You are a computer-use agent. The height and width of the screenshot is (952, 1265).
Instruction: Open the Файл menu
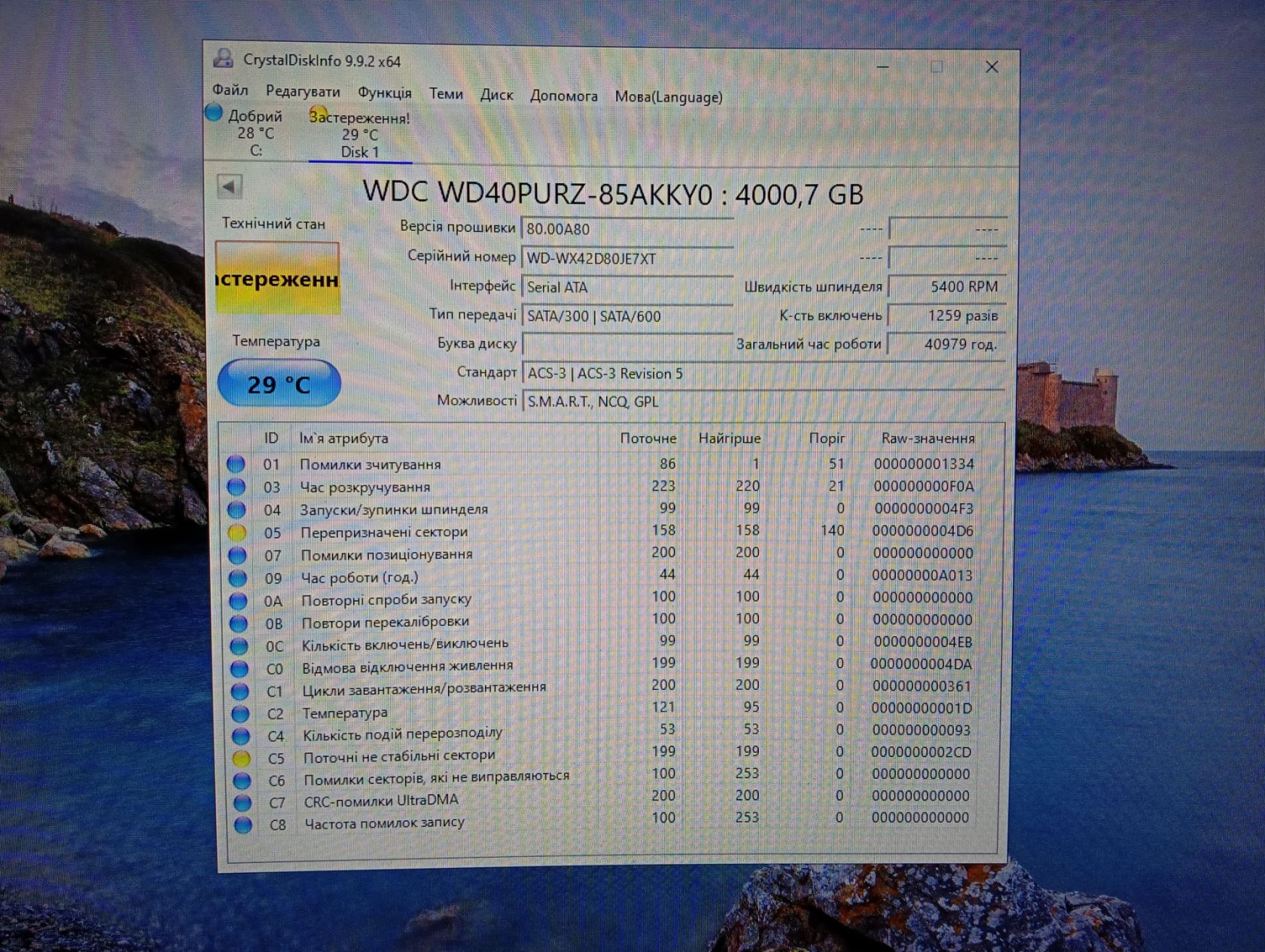(230, 90)
